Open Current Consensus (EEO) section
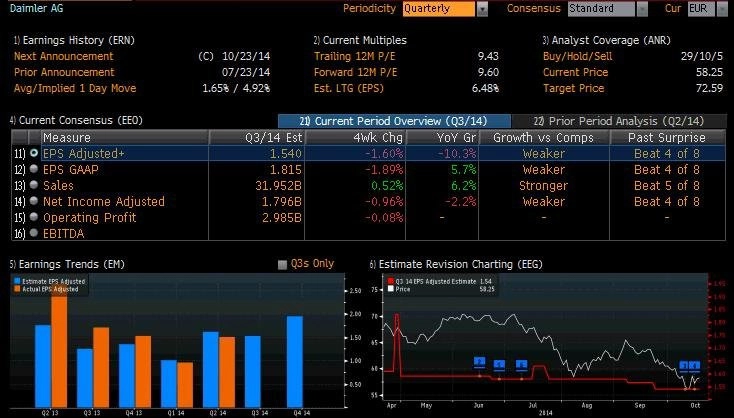This screenshot has height=418, width=734. pyautogui.click(x=76, y=120)
